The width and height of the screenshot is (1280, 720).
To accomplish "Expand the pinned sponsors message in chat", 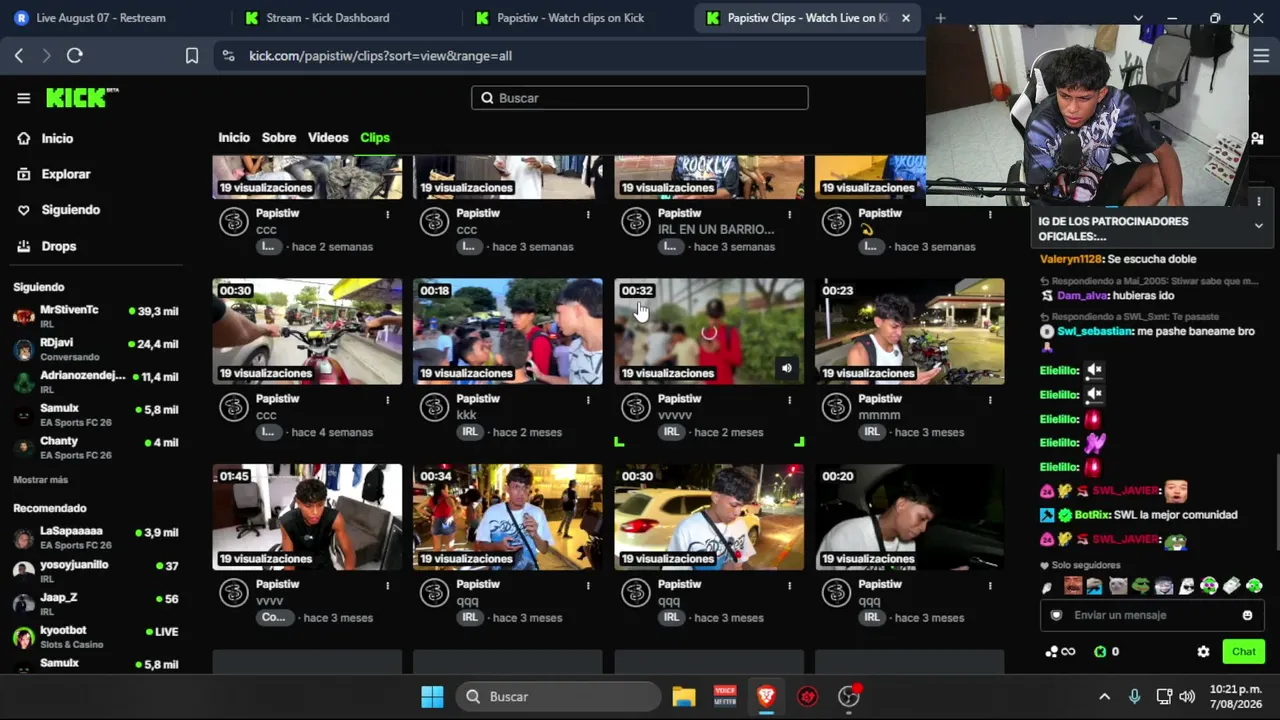I will pyautogui.click(x=1258, y=226).
